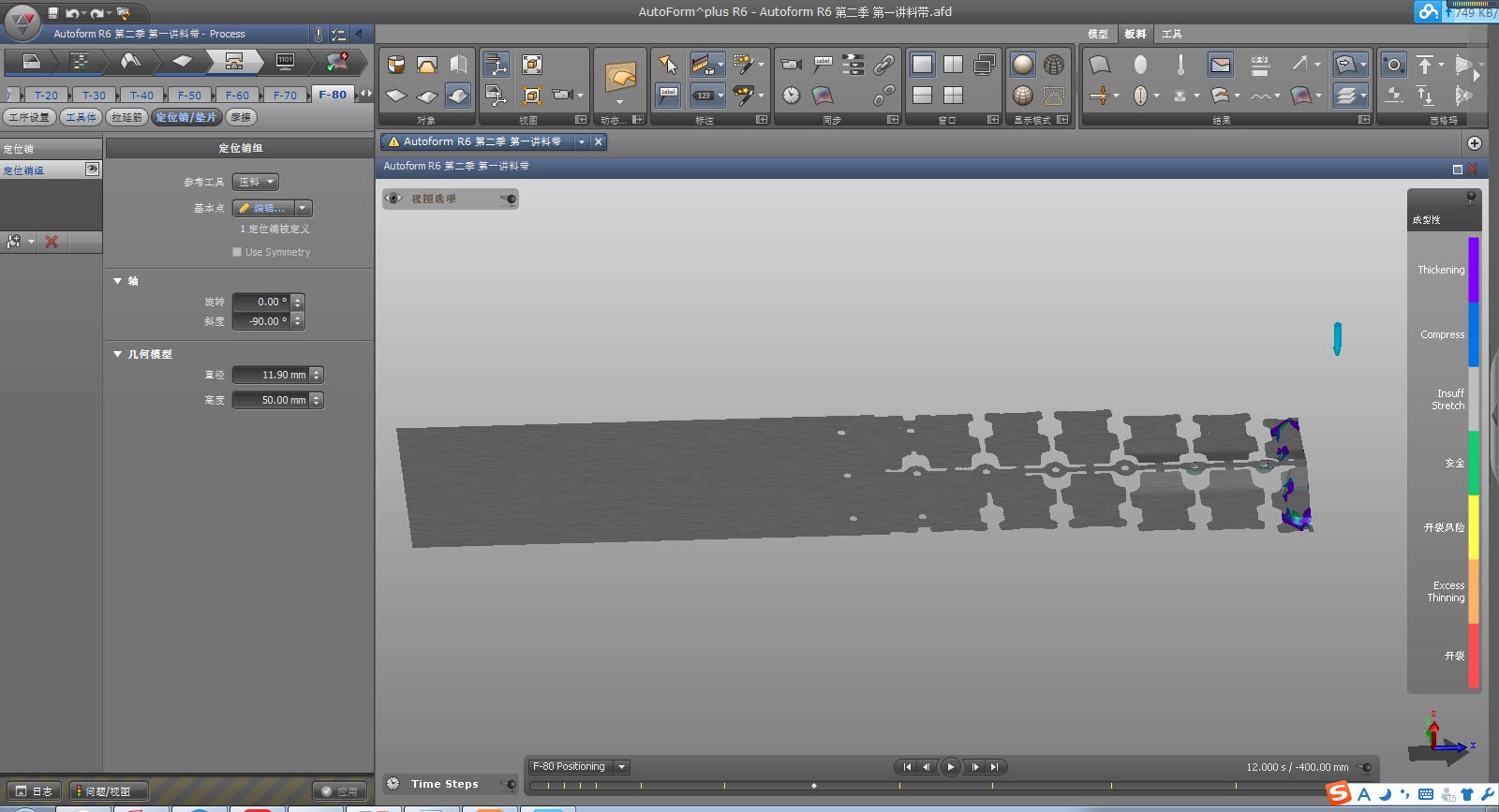Collapse the axis section triangle

click(117, 281)
